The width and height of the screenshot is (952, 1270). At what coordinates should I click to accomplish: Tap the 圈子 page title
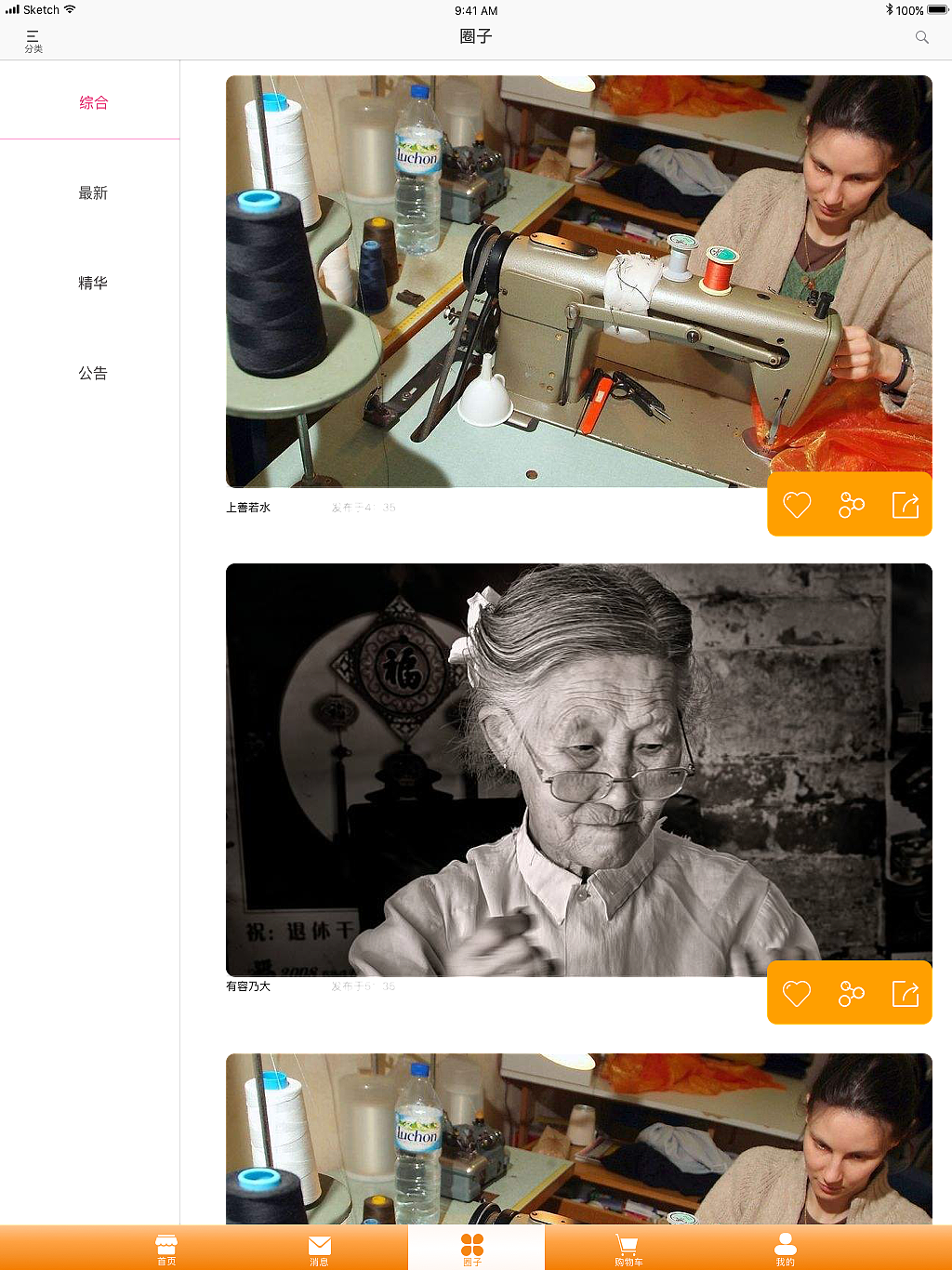(x=476, y=36)
